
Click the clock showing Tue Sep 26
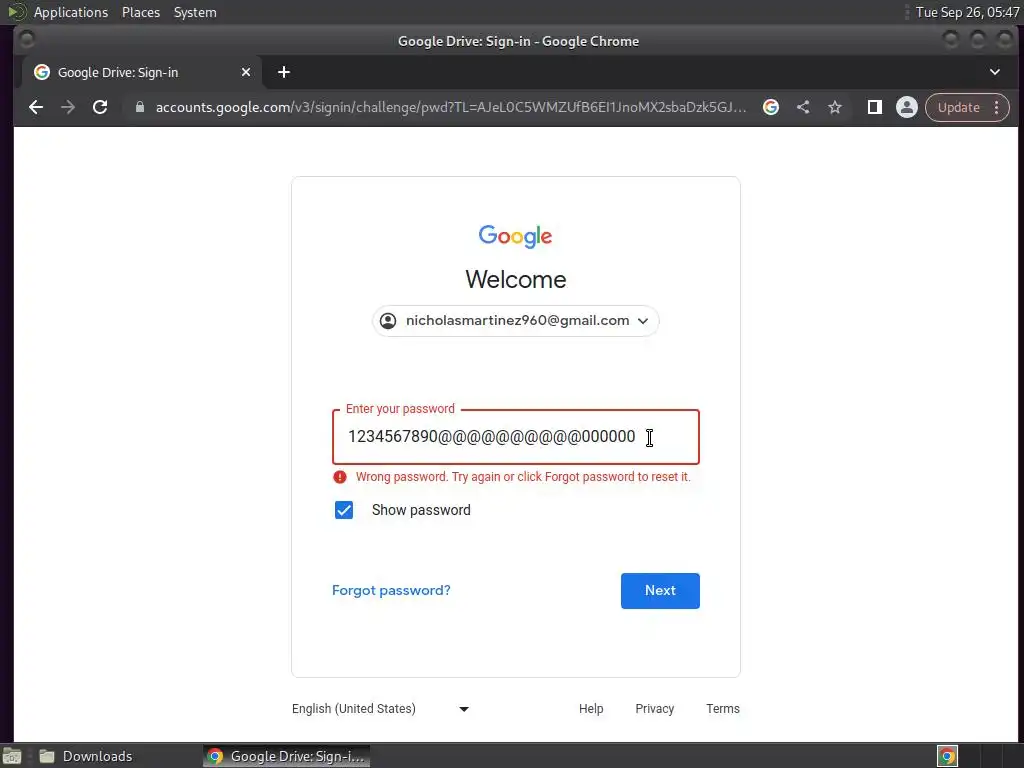pyautogui.click(x=967, y=12)
